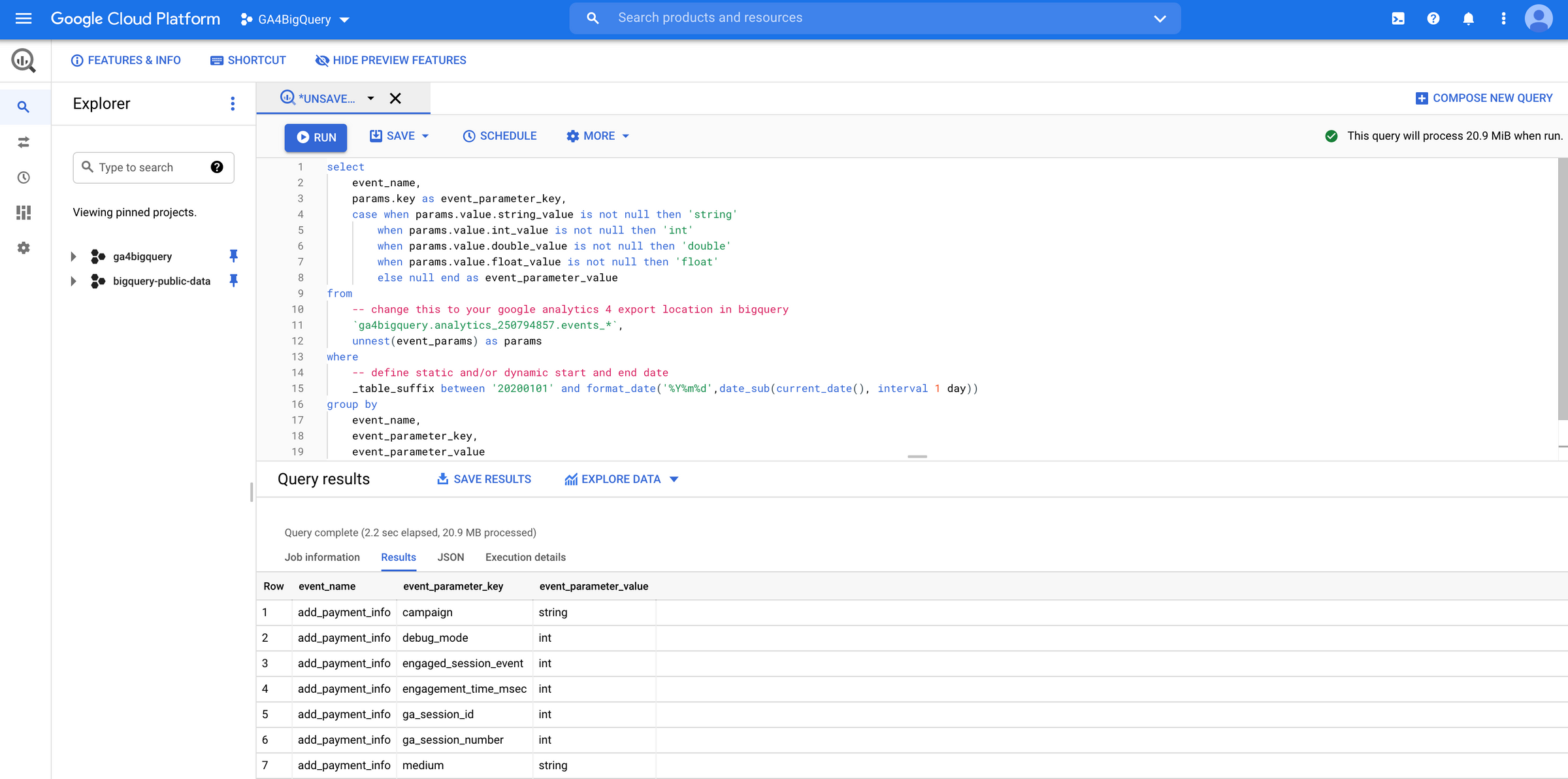
Task: Select the data transfers icon in sidebar
Action: point(24,142)
